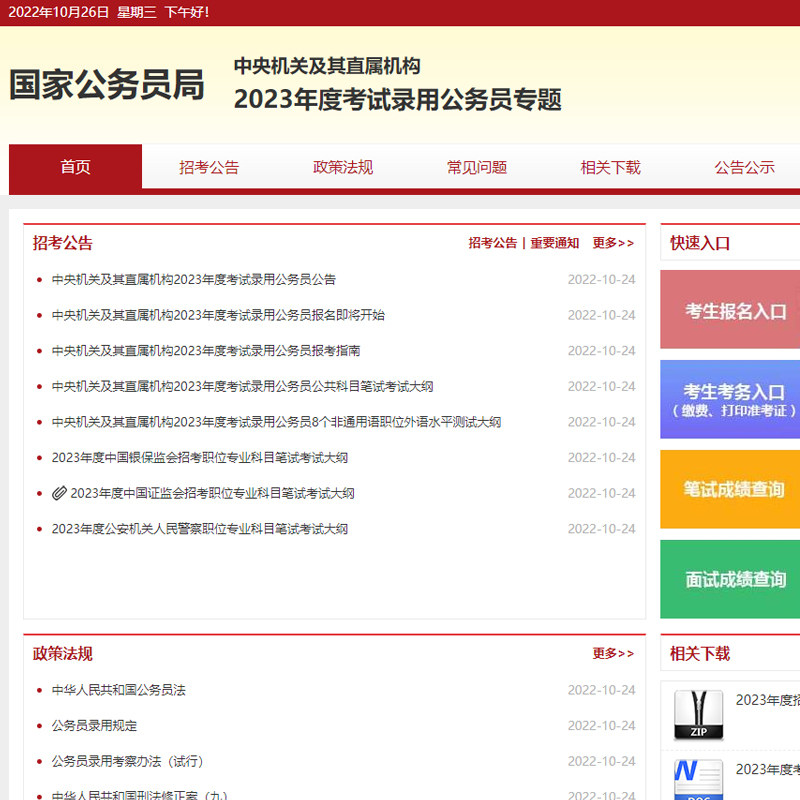The image size is (800, 800).
Task: Open the 中华人民共和国公务员法 link
Action: point(118,690)
